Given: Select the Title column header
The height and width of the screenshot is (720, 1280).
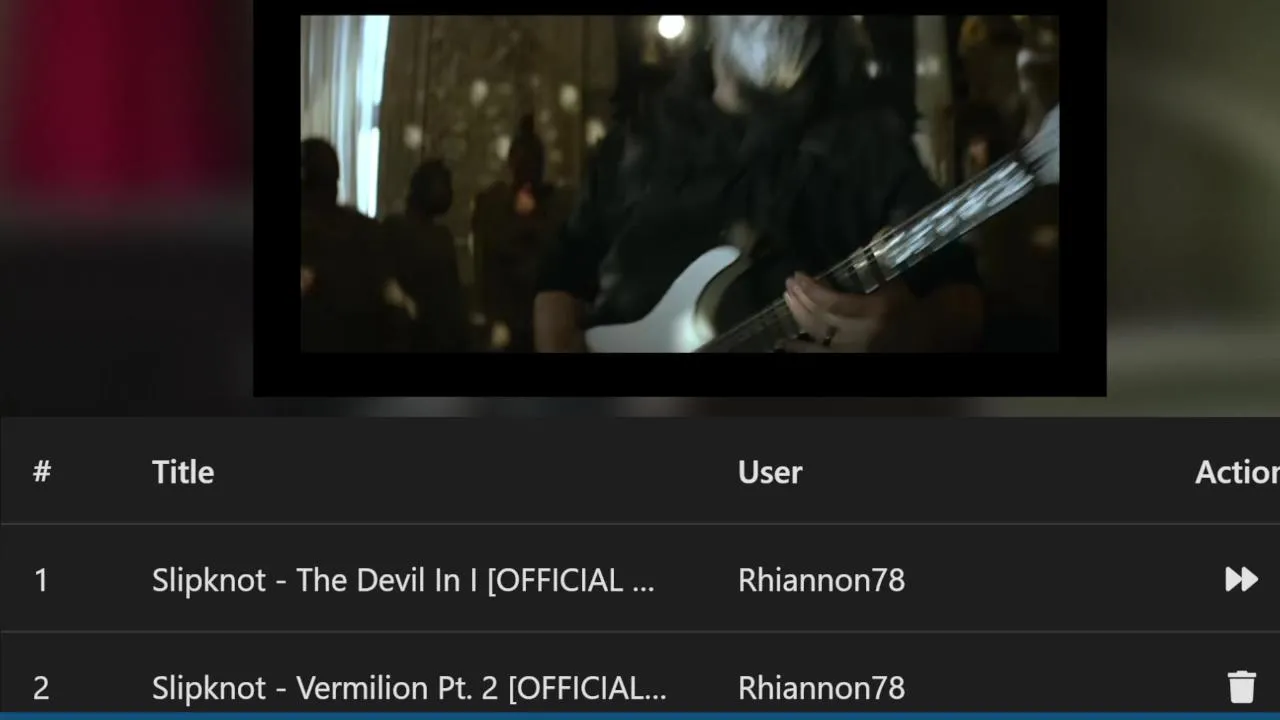Looking at the screenshot, I should click(x=183, y=472).
